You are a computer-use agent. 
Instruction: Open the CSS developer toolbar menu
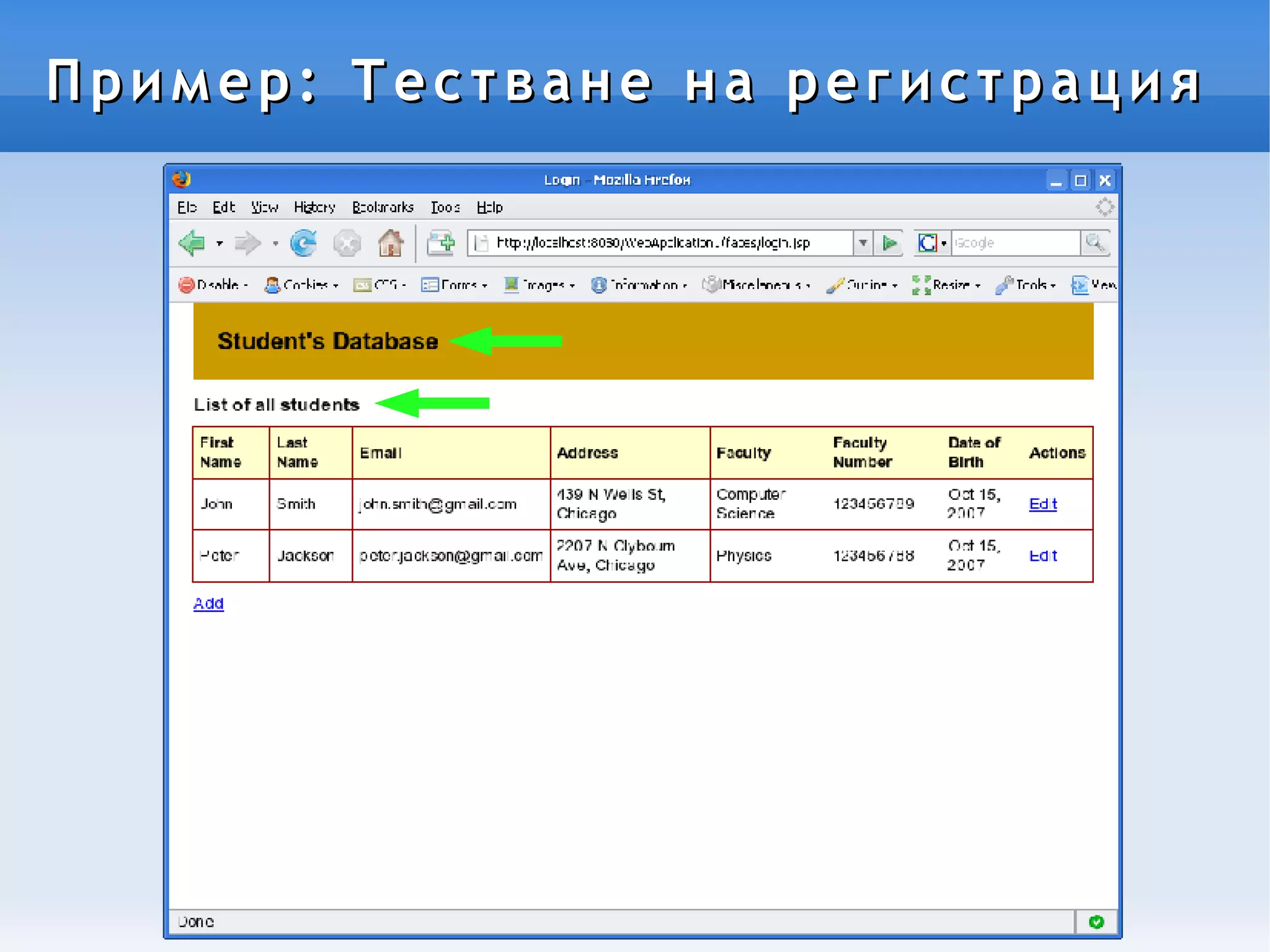click(x=380, y=285)
